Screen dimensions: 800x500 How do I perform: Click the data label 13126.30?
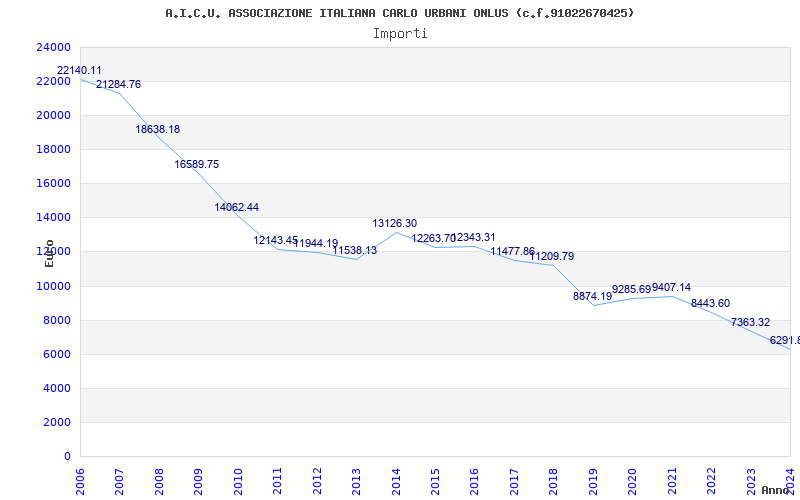coord(394,223)
